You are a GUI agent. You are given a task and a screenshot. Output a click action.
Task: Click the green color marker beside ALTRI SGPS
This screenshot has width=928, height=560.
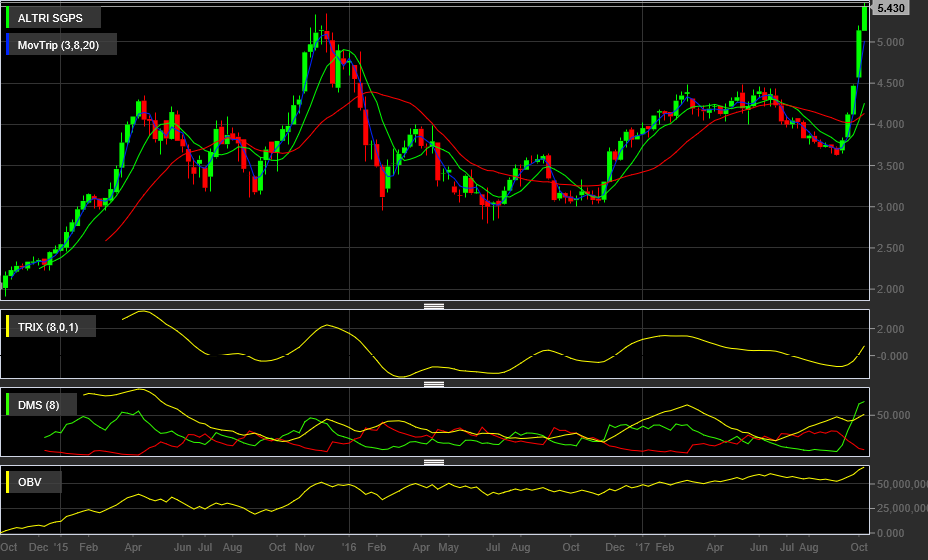click(7, 18)
